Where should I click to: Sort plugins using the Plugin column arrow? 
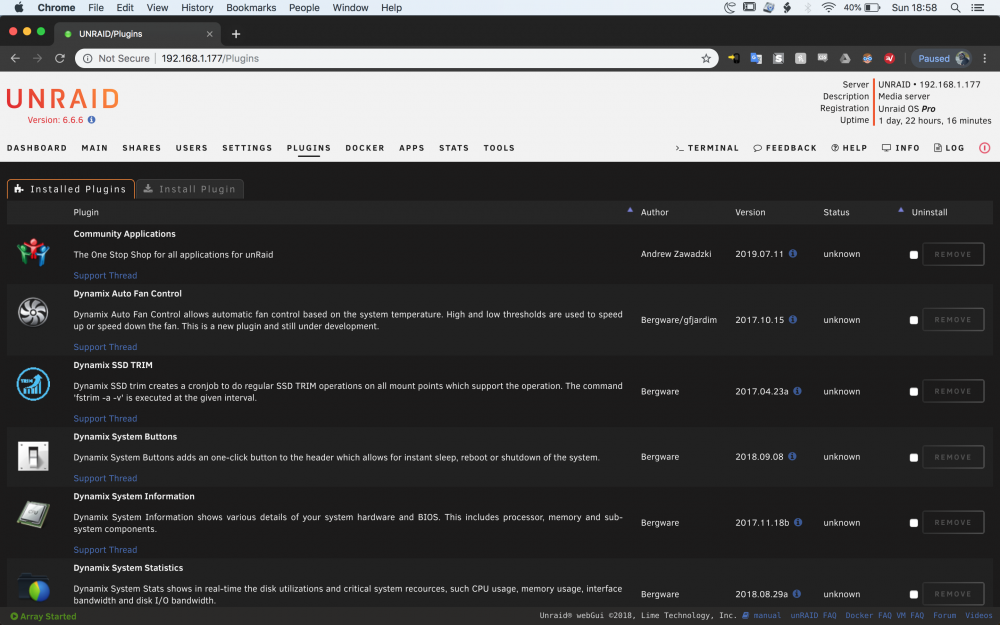(x=629, y=210)
